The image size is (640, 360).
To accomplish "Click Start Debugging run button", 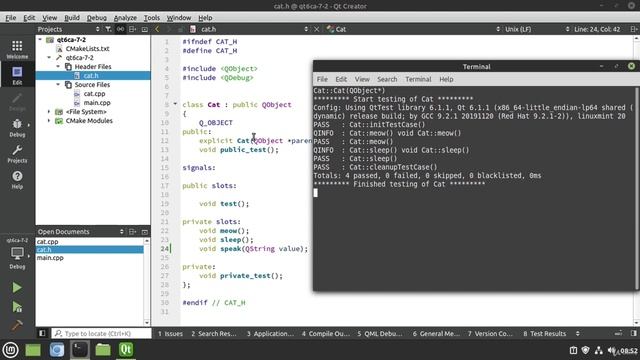I will 17,307.
